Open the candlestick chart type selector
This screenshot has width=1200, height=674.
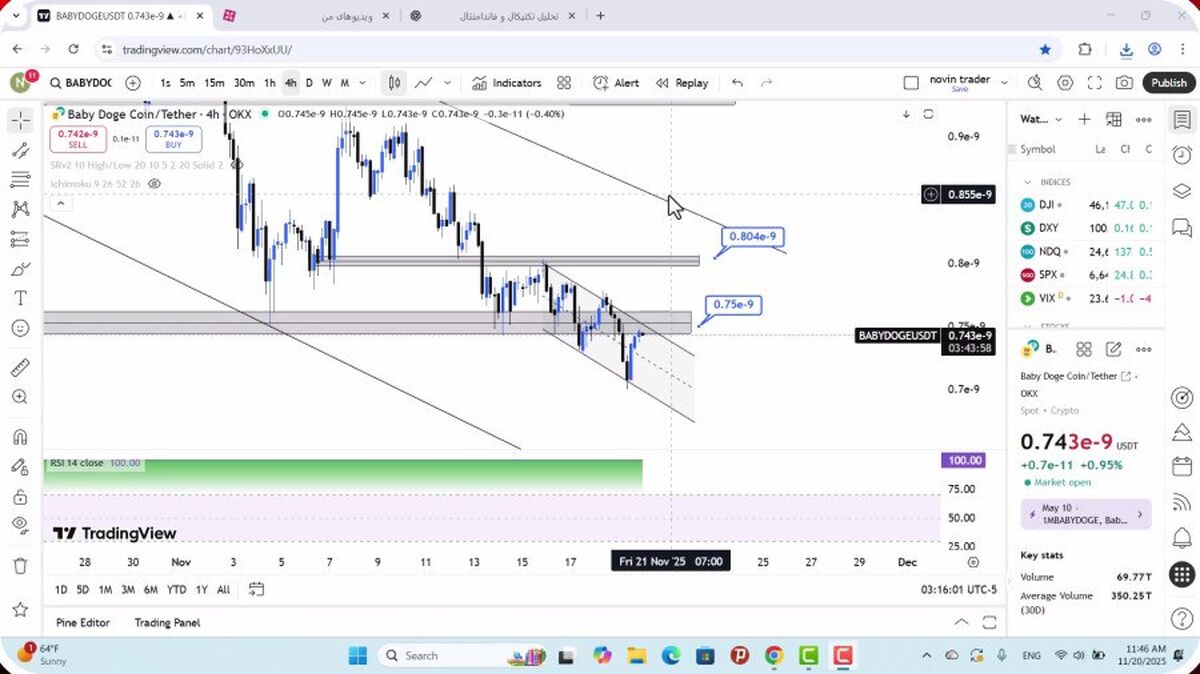coord(395,83)
